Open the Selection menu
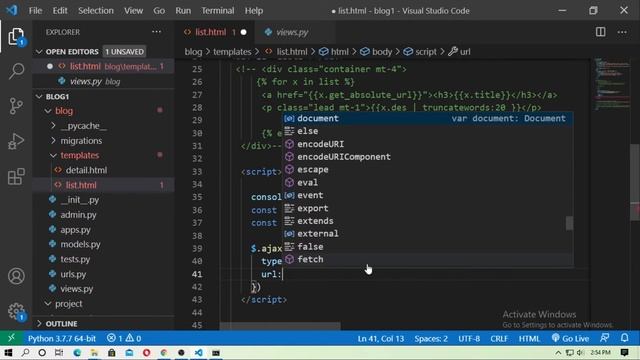640x360 pixels. tap(96, 11)
